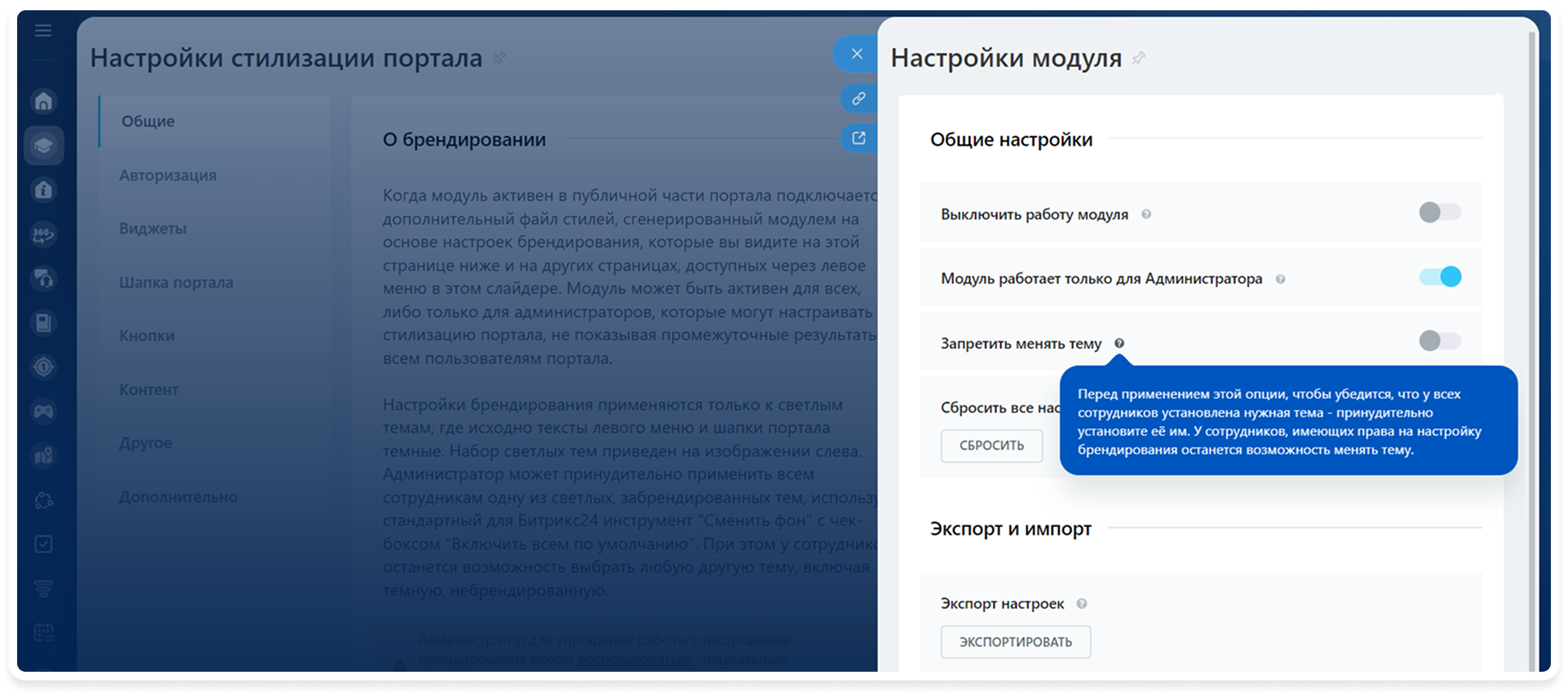Viewport: 1568px width, 696px height.
Task: Click the 'ЭКСПОРТИРОВАТЬ' button
Action: coord(1015,642)
